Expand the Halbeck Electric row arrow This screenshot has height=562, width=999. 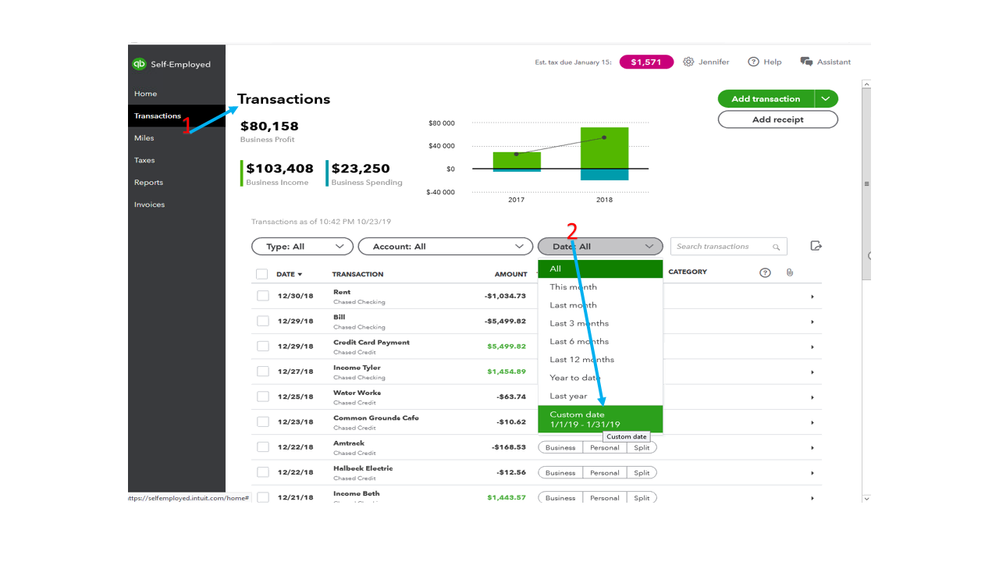coord(812,473)
